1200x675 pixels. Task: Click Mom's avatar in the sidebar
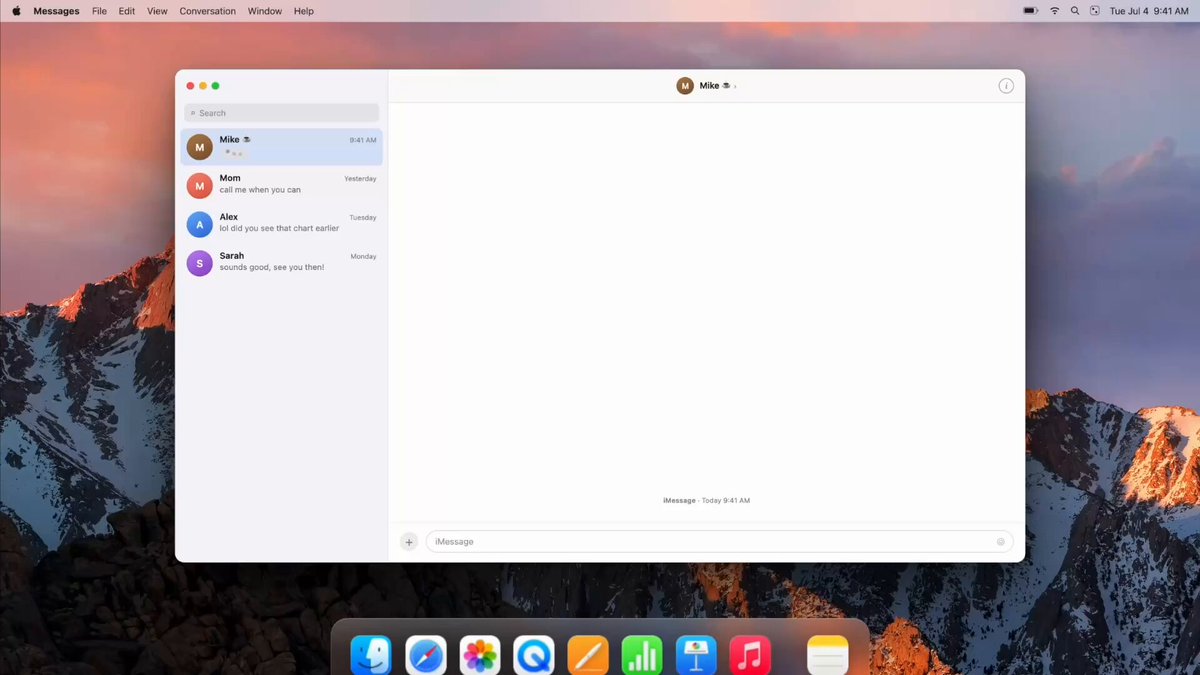(x=200, y=186)
